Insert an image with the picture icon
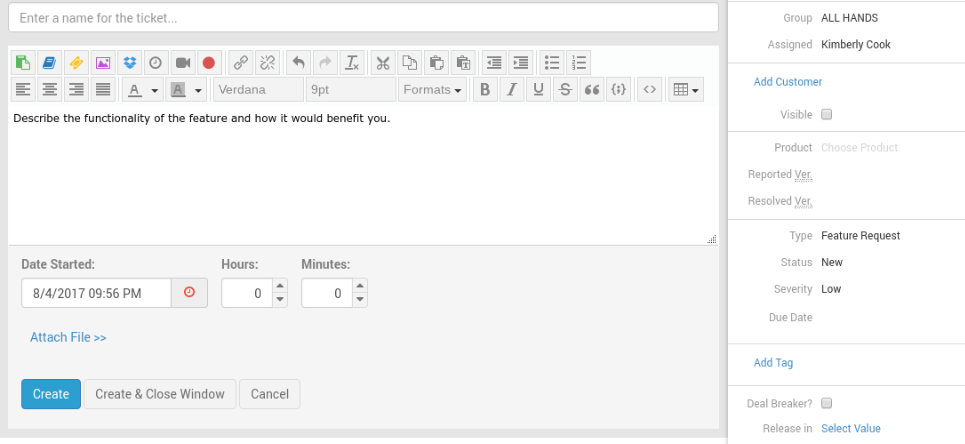965x444 pixels. pos(103,63)
